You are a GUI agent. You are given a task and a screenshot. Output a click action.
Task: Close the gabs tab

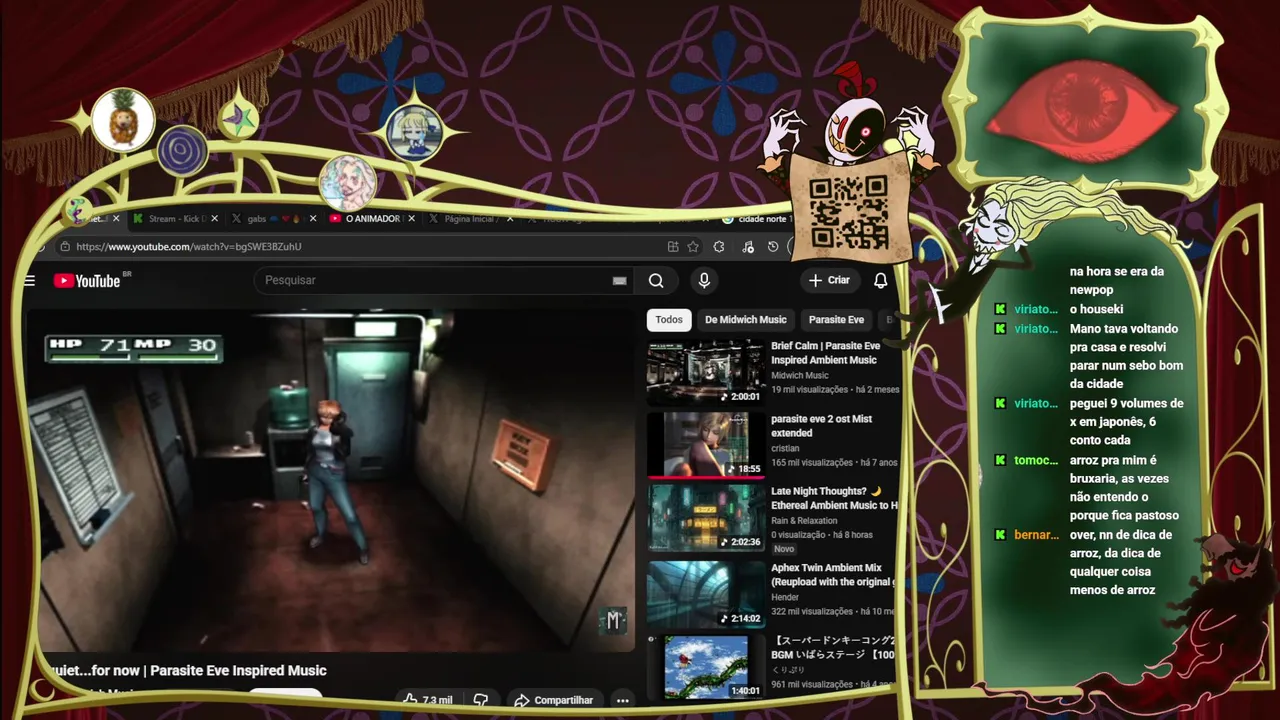(313, 218)
